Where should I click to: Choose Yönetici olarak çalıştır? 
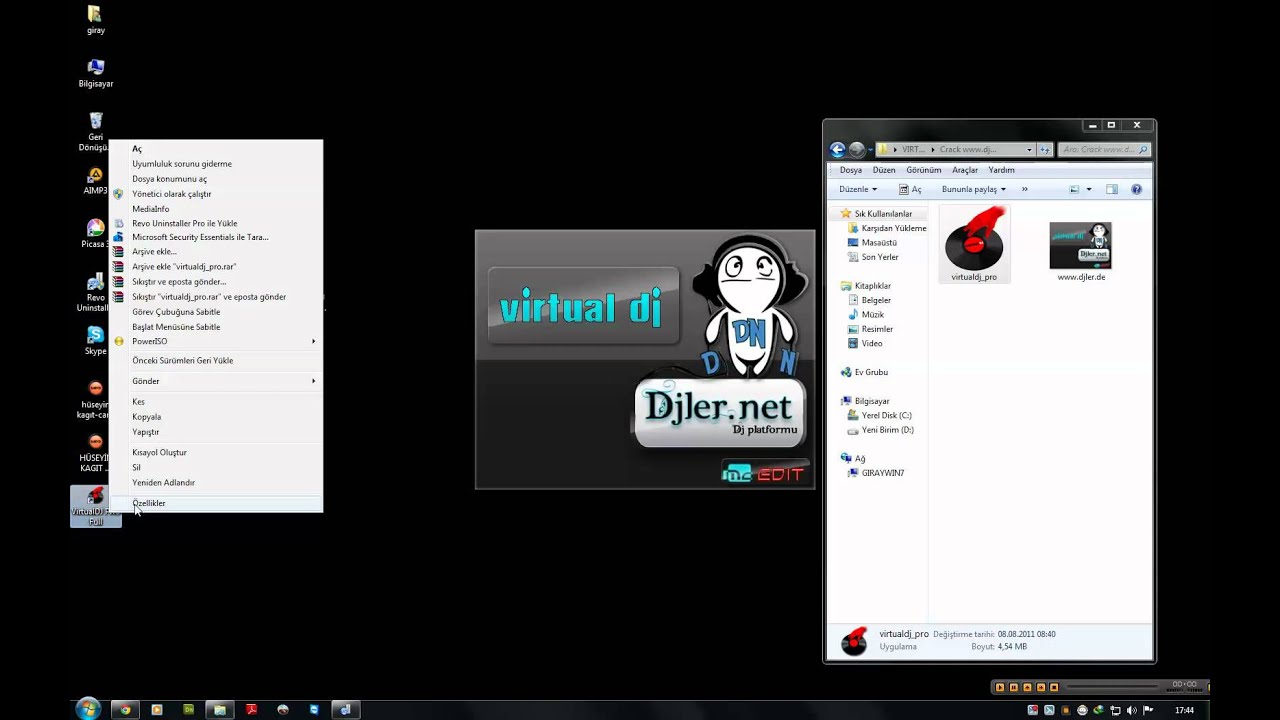tap(215, 194)
